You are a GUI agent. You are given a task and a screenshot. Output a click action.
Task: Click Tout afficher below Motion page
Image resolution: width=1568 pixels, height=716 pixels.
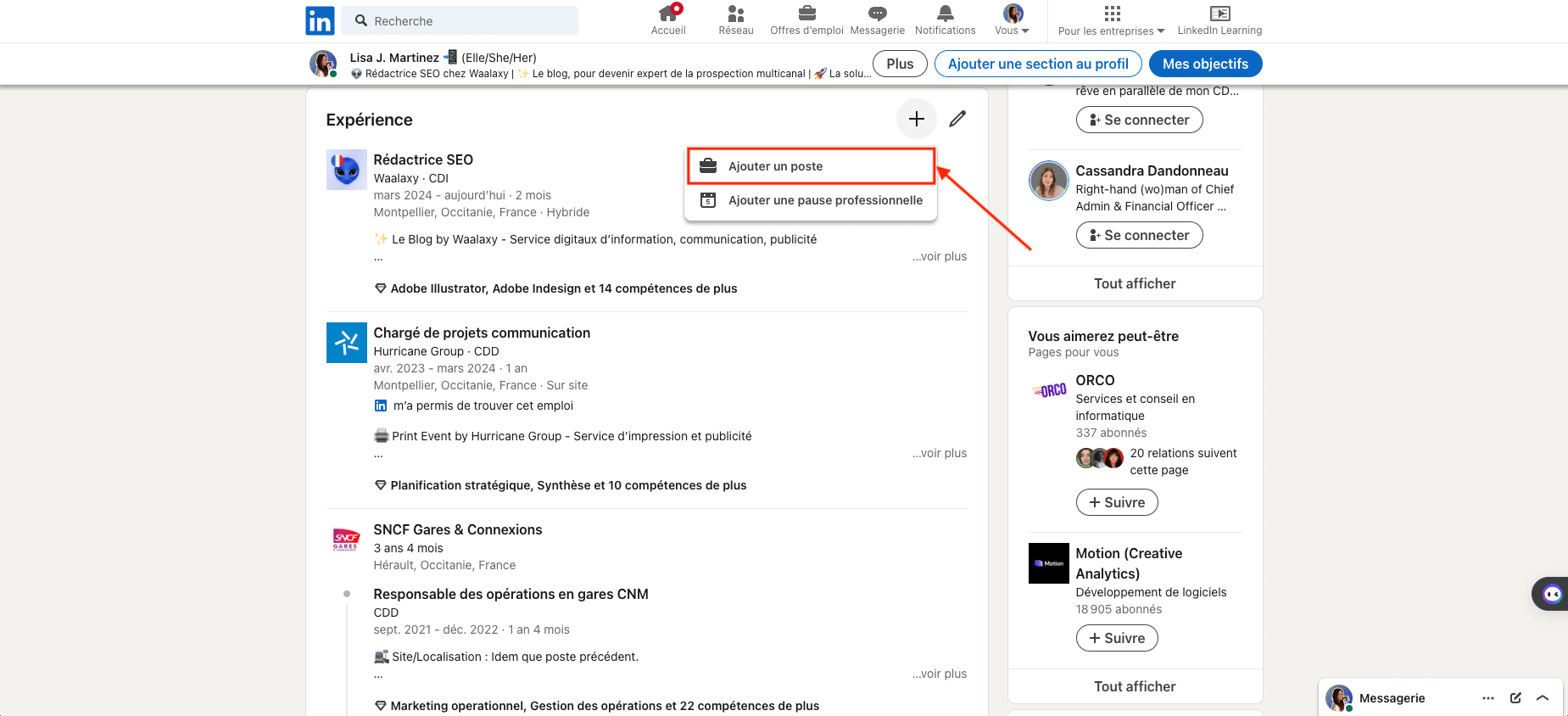[x=1135, y=686]
